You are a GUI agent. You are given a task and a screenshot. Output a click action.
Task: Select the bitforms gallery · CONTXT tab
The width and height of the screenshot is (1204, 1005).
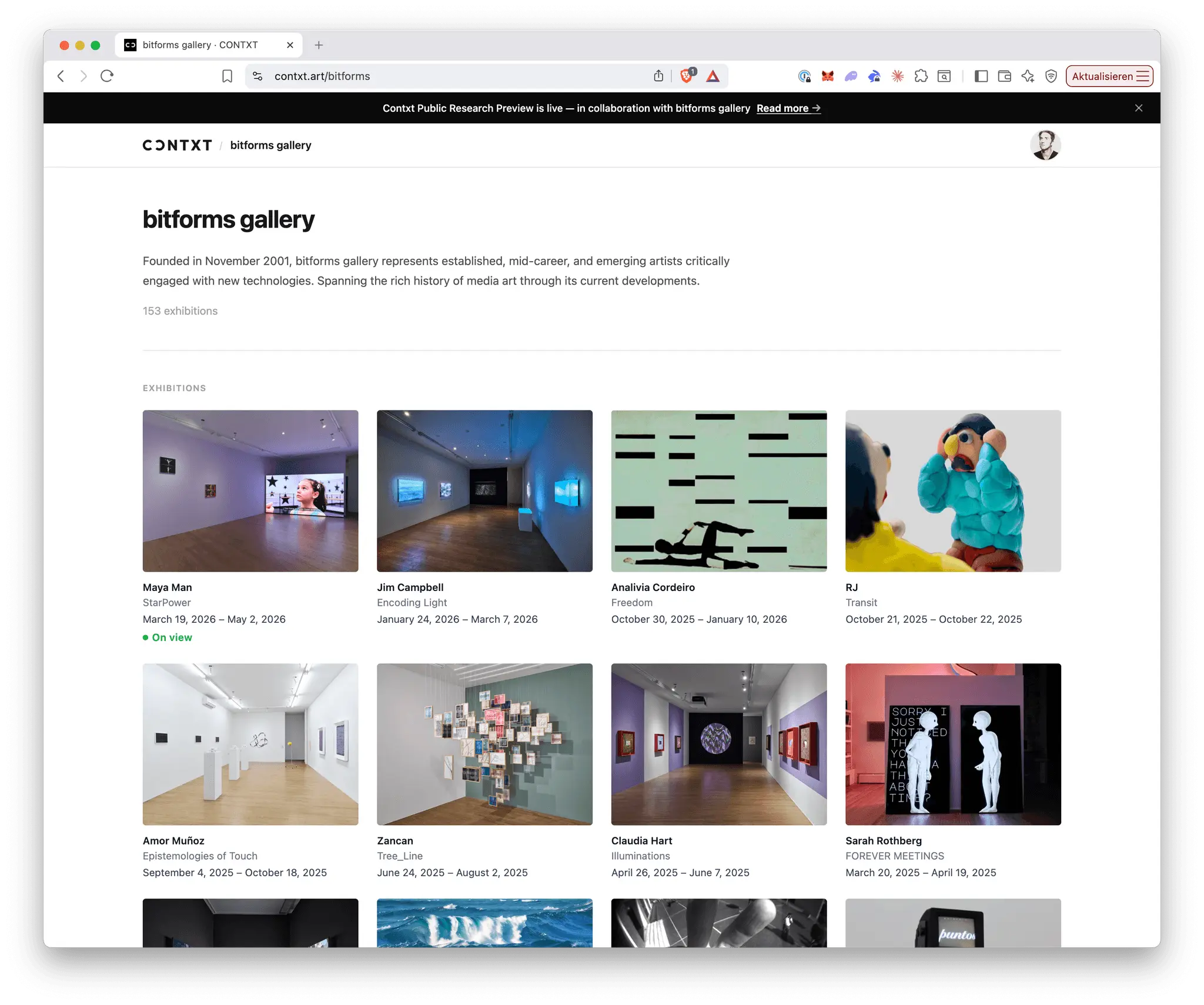click(209, 45)
